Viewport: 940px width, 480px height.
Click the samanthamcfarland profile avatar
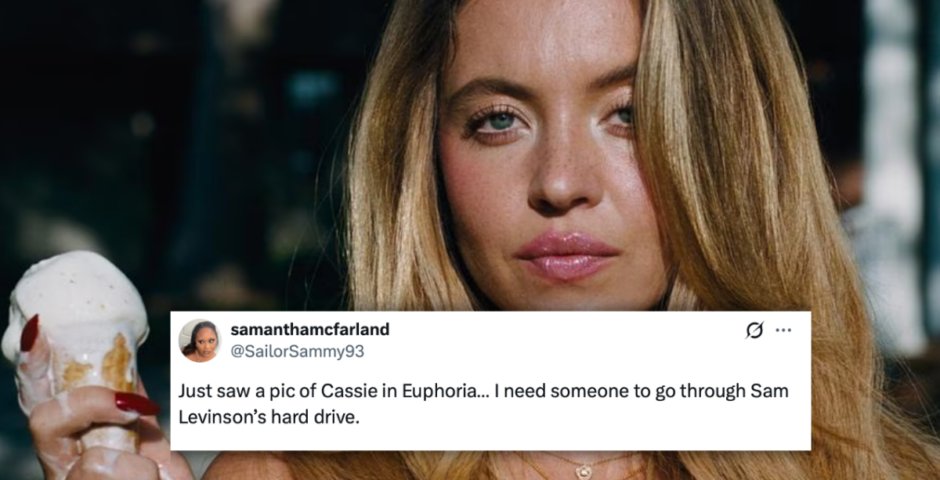[199, 340]
